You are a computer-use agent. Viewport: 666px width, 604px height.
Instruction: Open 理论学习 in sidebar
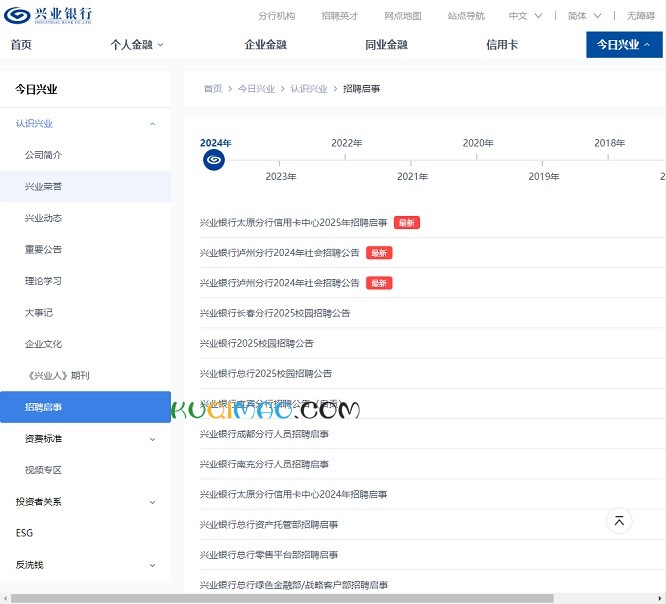pos(43,281)
